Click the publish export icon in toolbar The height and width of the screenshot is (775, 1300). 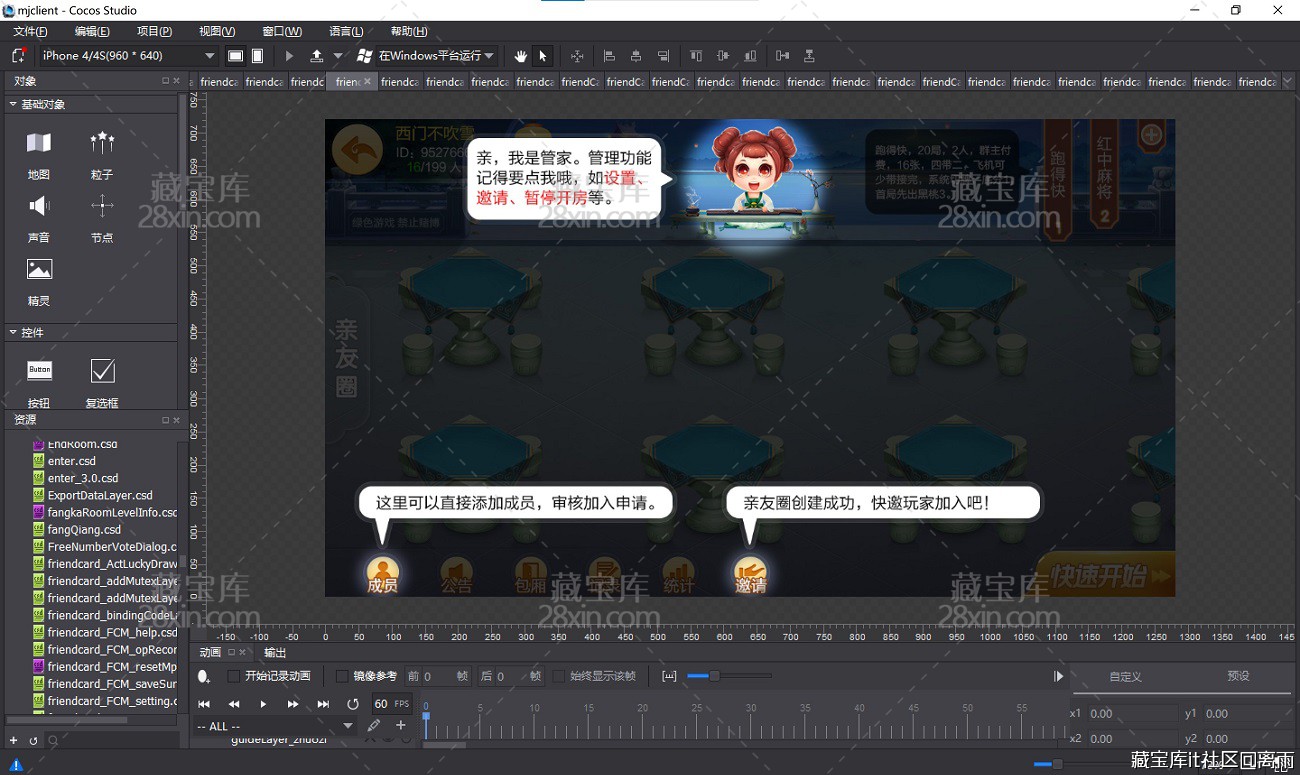(317, 56)
